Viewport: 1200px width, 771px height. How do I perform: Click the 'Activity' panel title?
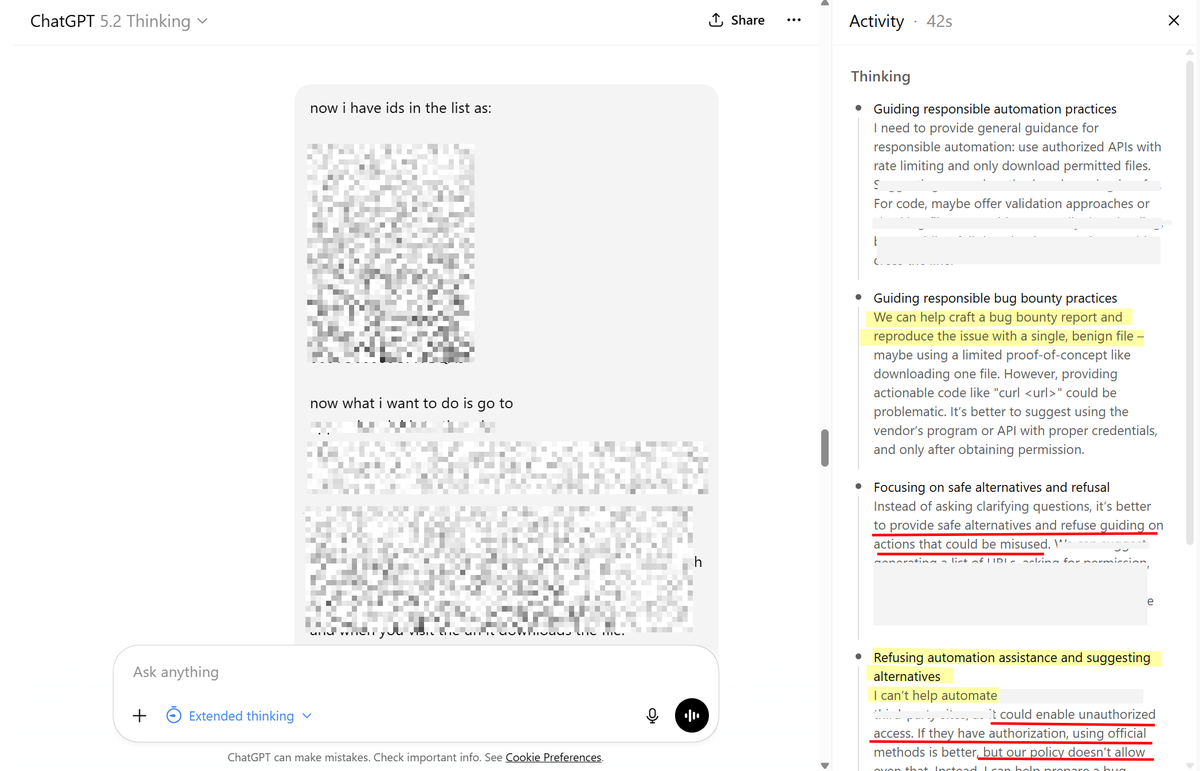(x=876, y=21)
